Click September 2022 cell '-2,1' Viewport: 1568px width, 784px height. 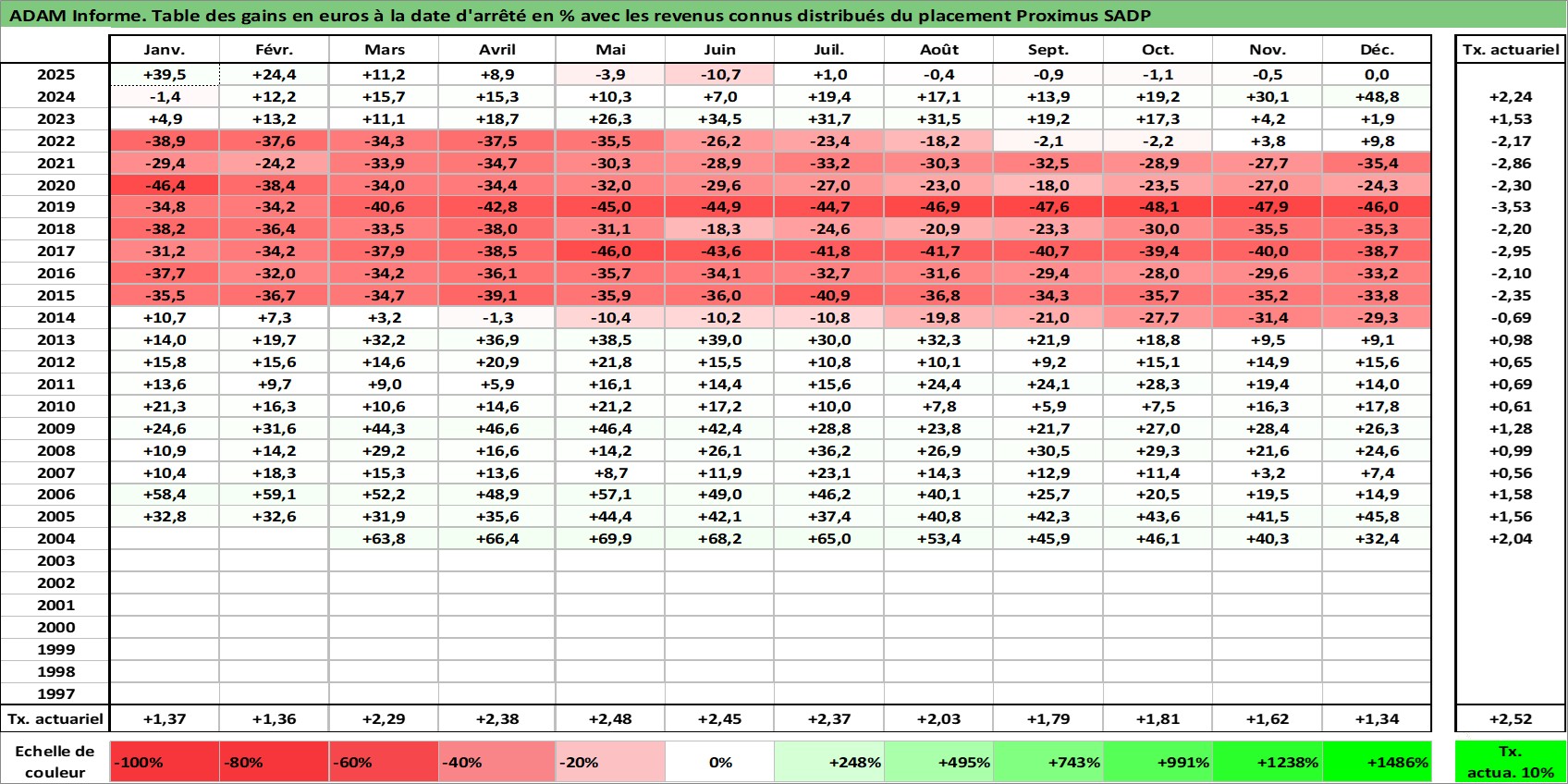point(1048,141)
